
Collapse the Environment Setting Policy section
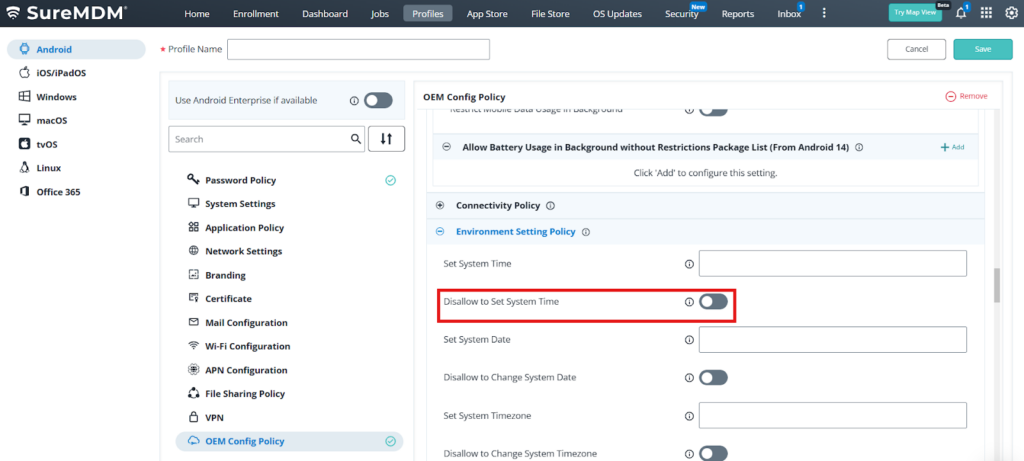440,232
